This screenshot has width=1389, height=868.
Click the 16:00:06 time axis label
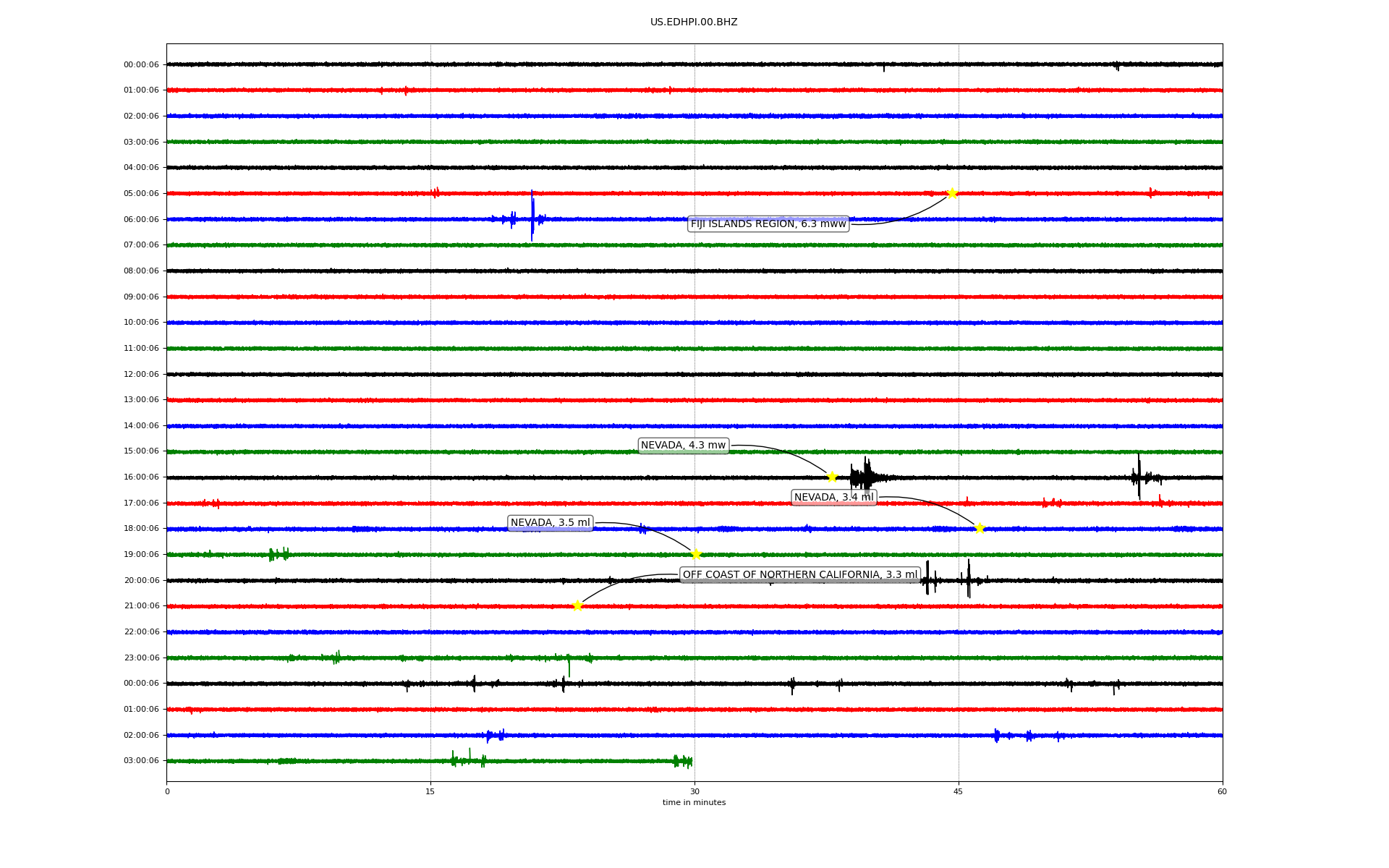pyautogui.click(x=141, y=477)
